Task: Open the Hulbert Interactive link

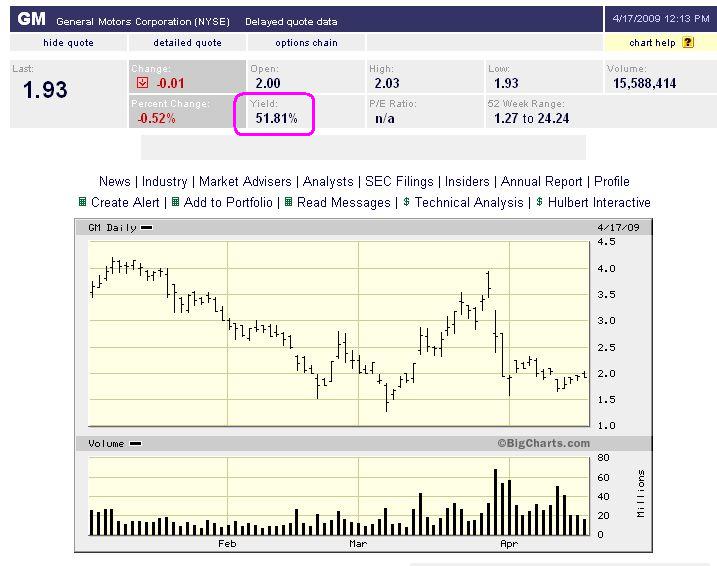Action: [599, 202]
